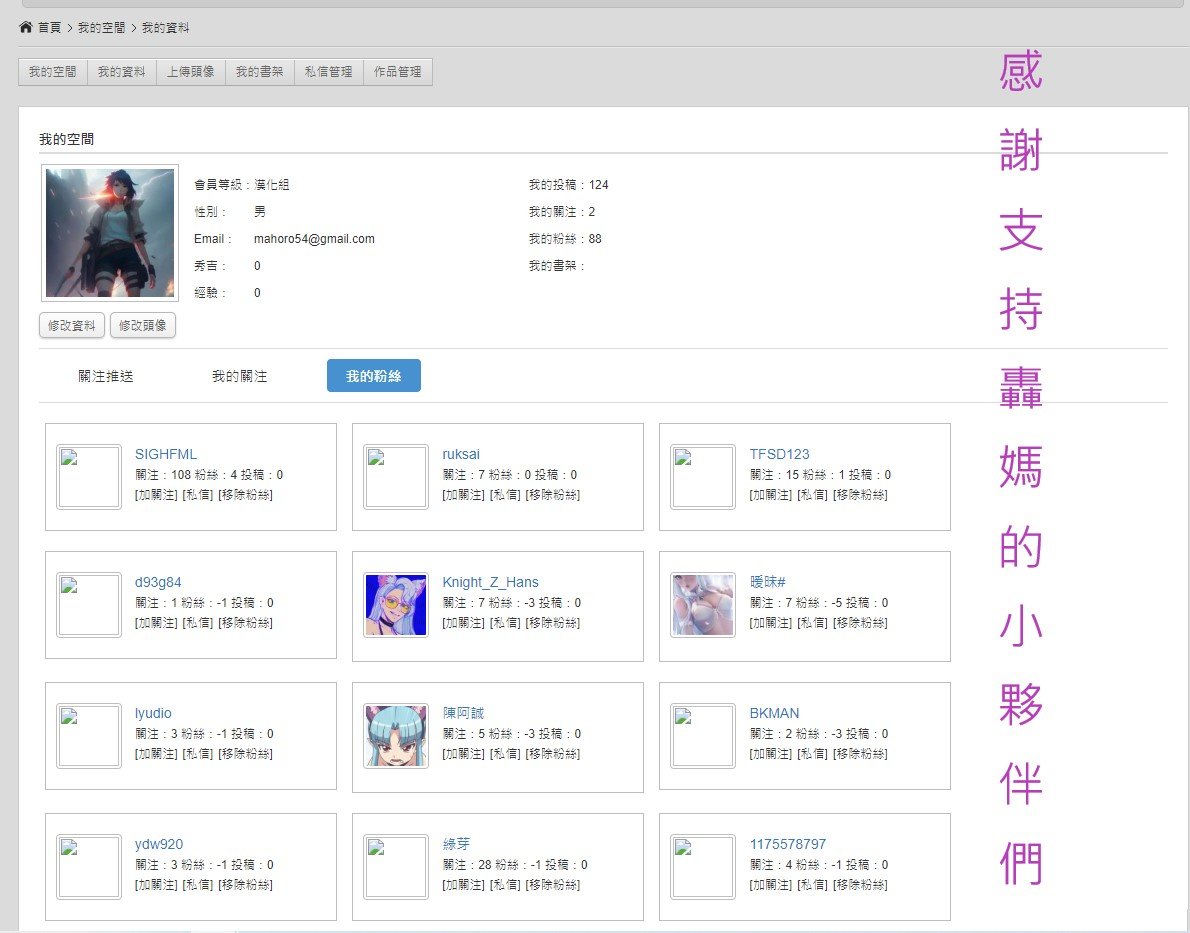Switch to the 我的關注 tab
Image resolution: width=1190 pixels, height=933 pixels.
coord(240,376)
